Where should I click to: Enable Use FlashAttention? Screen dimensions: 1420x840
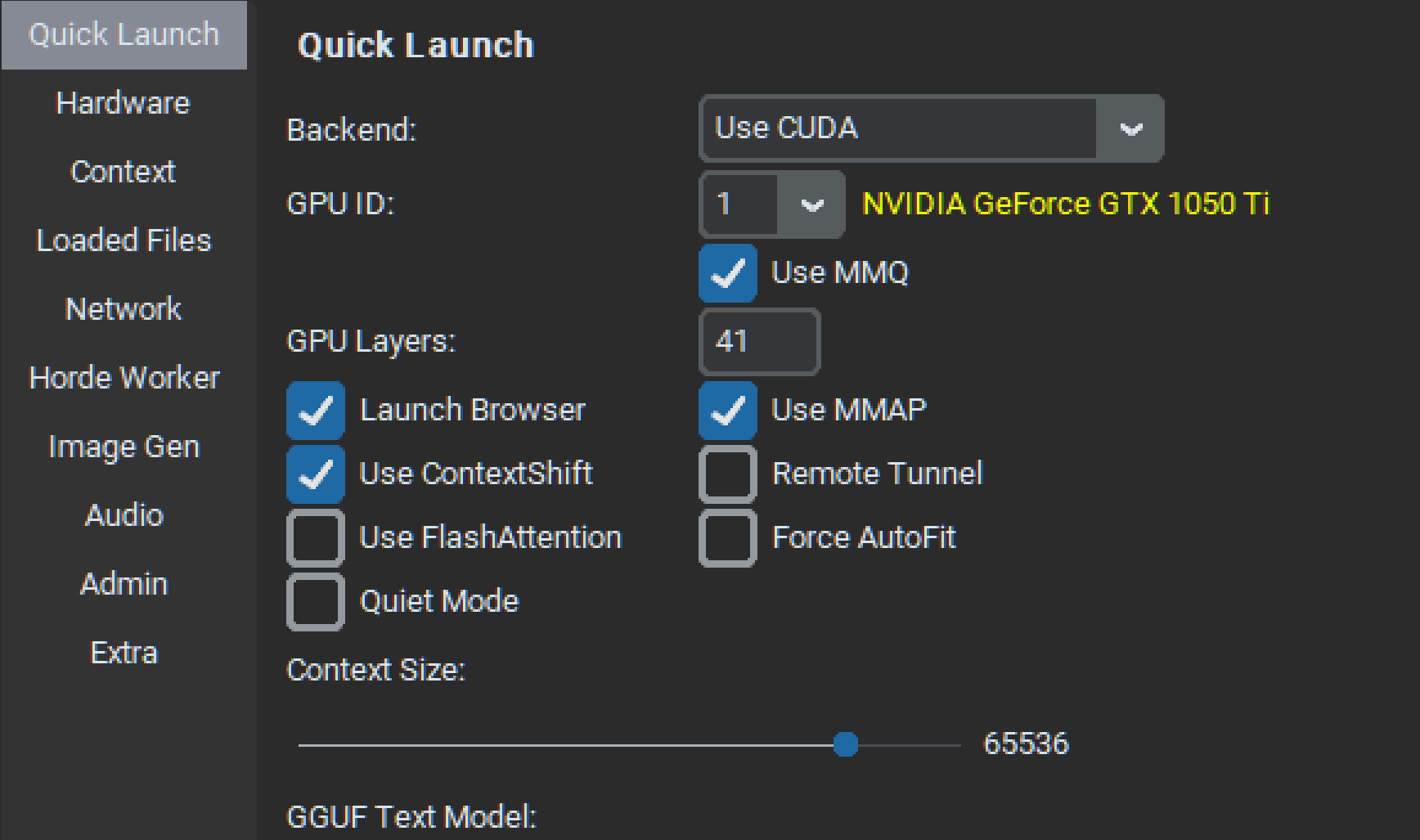pyautogui.click(x=316, y=538)
